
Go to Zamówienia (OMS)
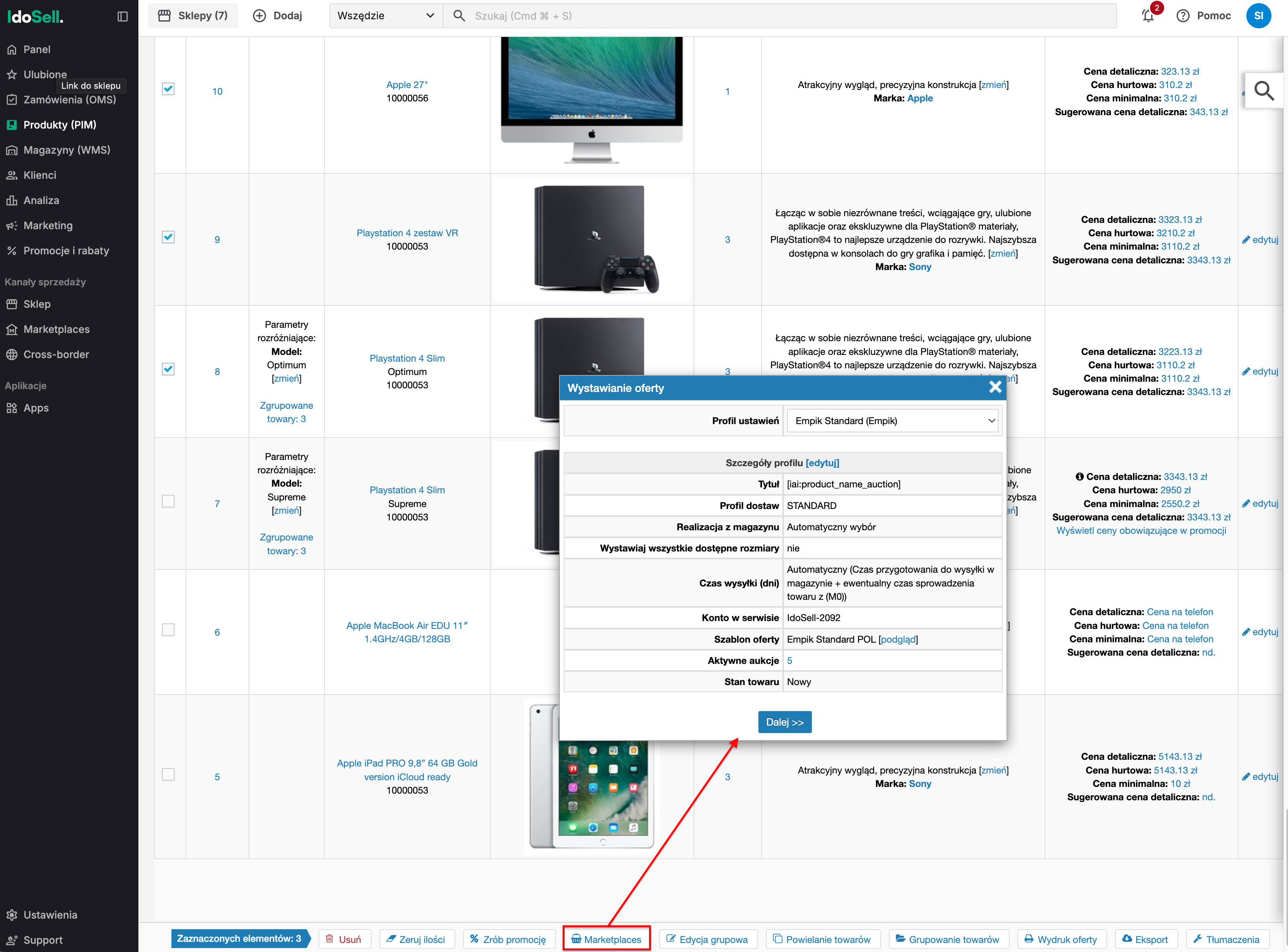pos(69,100)
